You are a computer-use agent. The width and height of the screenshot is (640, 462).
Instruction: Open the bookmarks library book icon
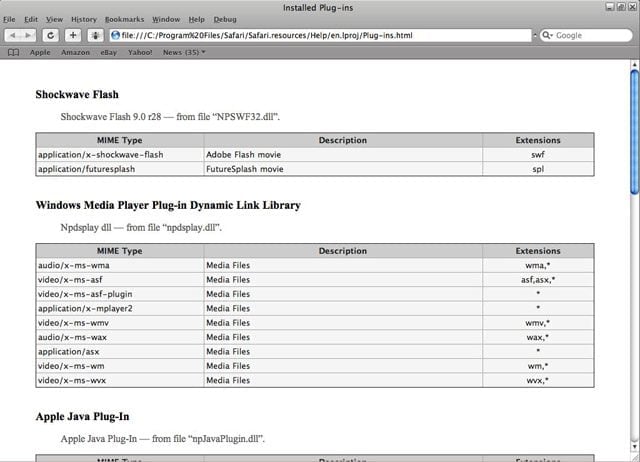(13, 53)
